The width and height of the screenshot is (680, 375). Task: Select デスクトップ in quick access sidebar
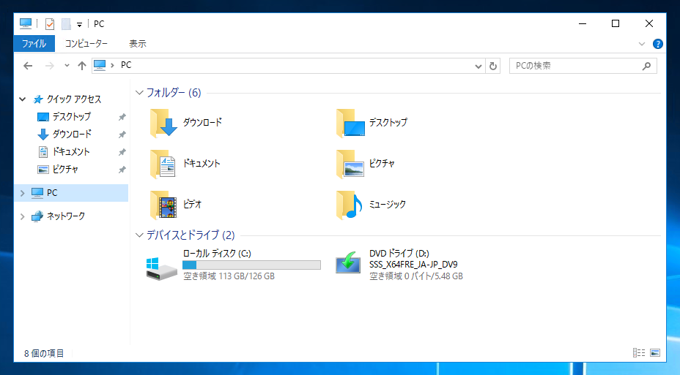point(71,117)
